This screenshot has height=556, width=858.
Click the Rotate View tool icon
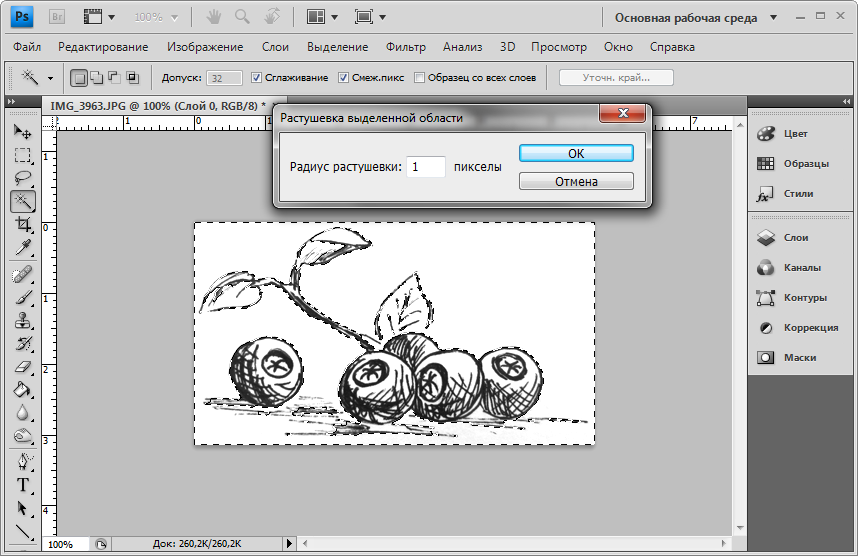click(x=271, y=17)
